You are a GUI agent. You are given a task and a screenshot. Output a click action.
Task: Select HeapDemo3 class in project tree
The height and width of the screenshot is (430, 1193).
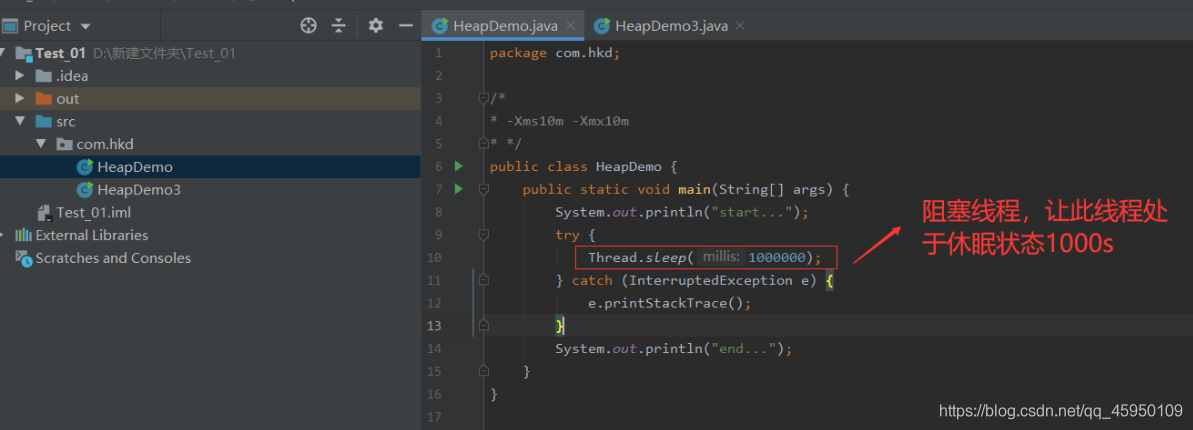(138, 190)
